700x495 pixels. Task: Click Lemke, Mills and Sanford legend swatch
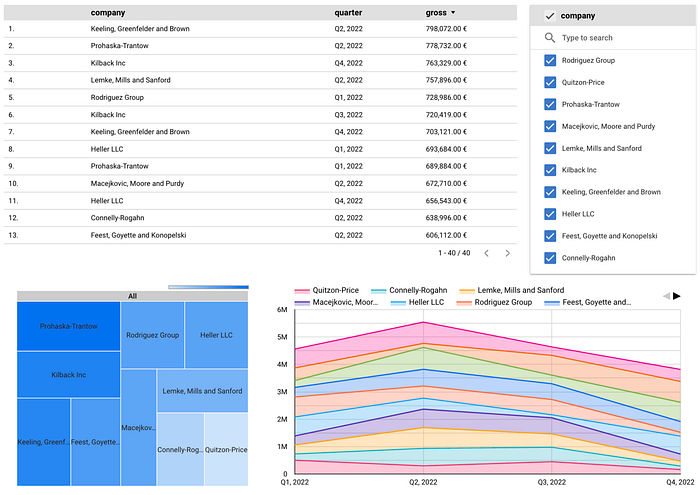pyautogui.click(x=467, y=291)
